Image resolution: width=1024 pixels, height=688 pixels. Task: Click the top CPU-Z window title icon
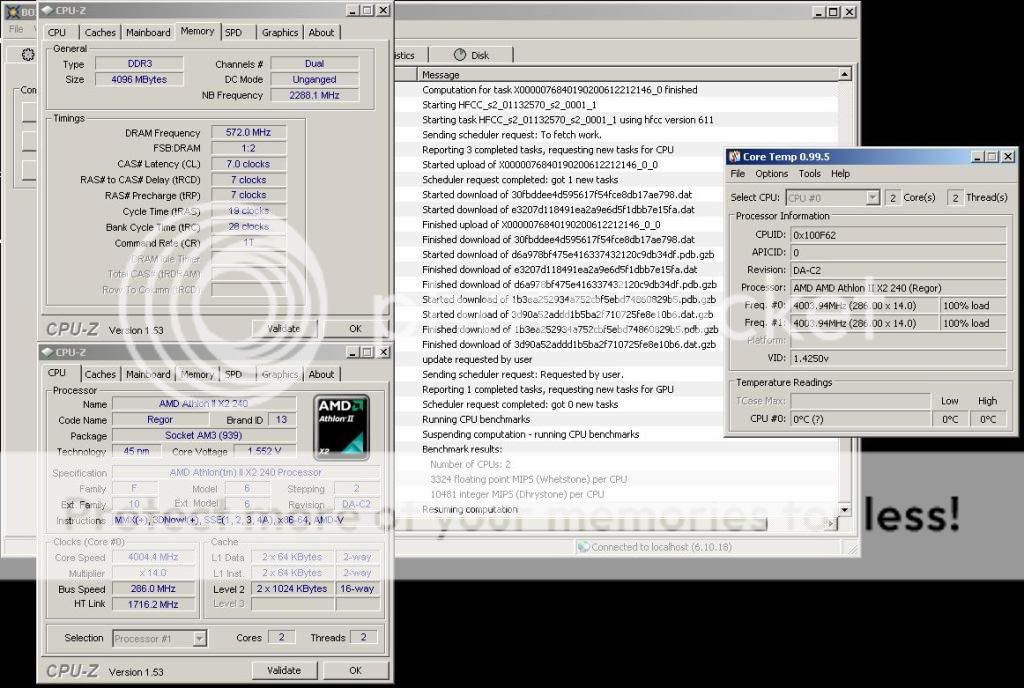[47, 10]
